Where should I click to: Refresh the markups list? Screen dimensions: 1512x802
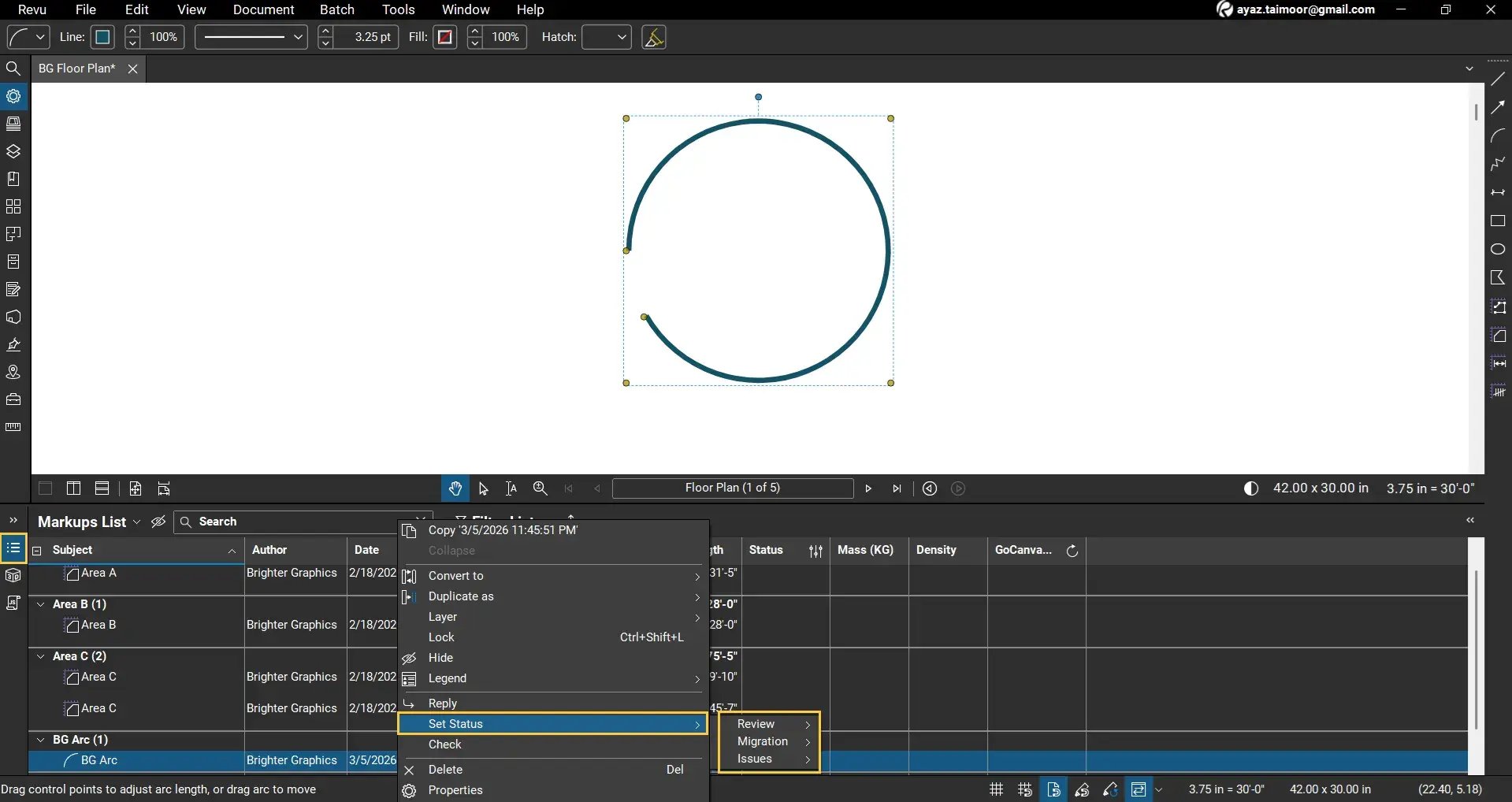point(1072,550)
